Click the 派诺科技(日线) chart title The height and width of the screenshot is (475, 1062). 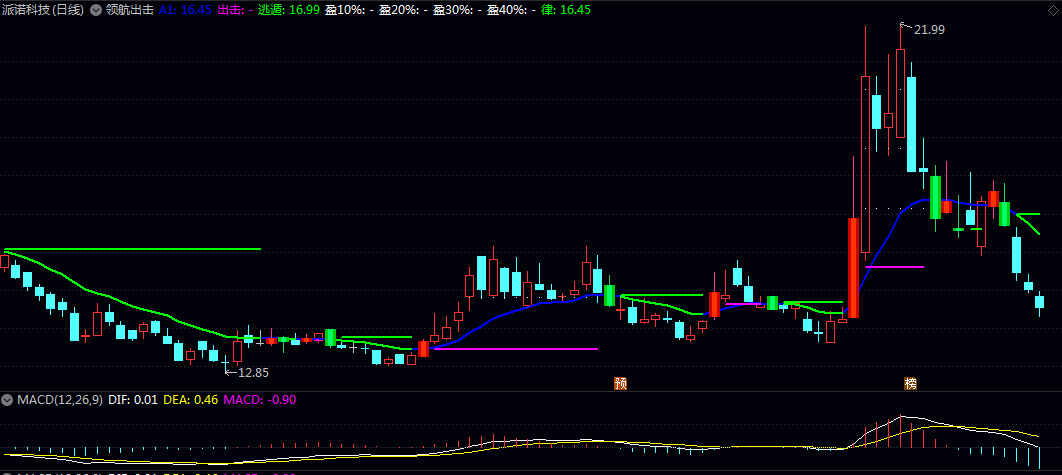click(x=45, y=10)
